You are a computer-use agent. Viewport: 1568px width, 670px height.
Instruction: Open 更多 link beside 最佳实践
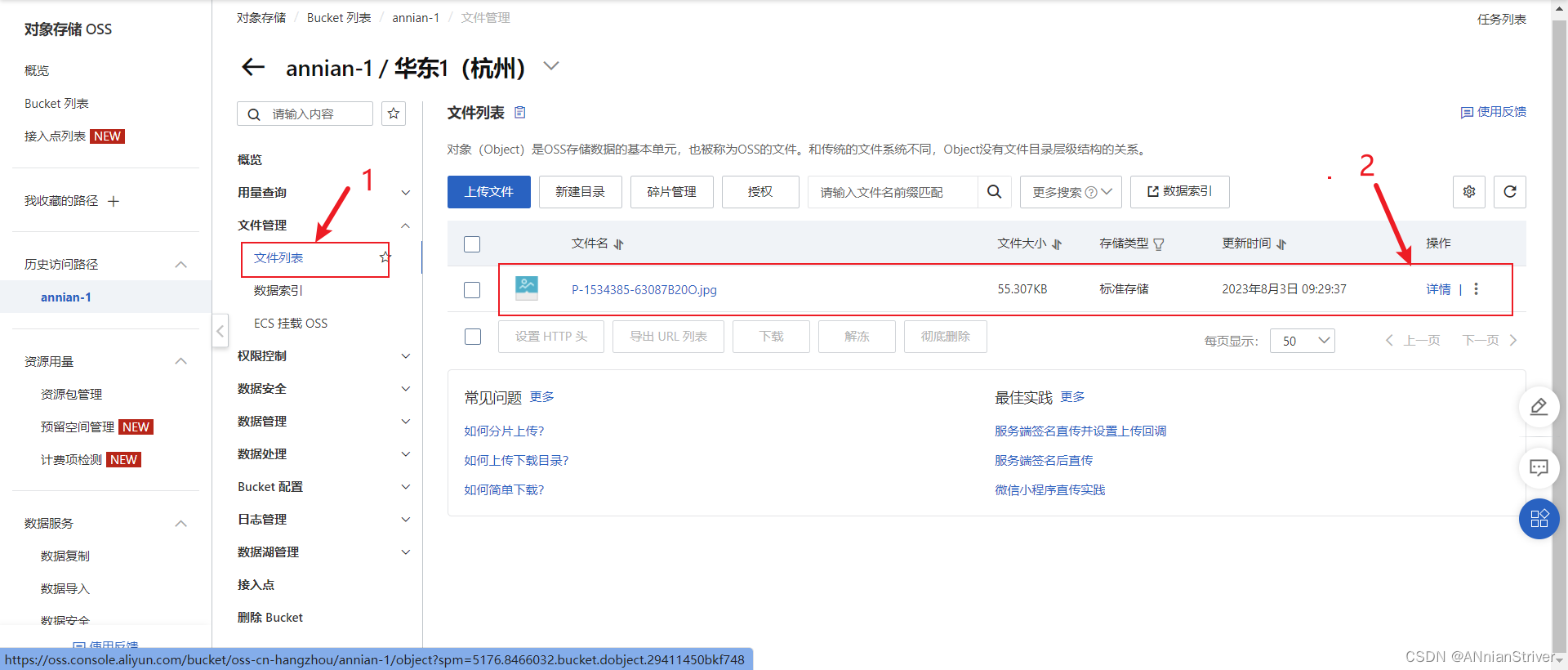tap(1073, 397)
